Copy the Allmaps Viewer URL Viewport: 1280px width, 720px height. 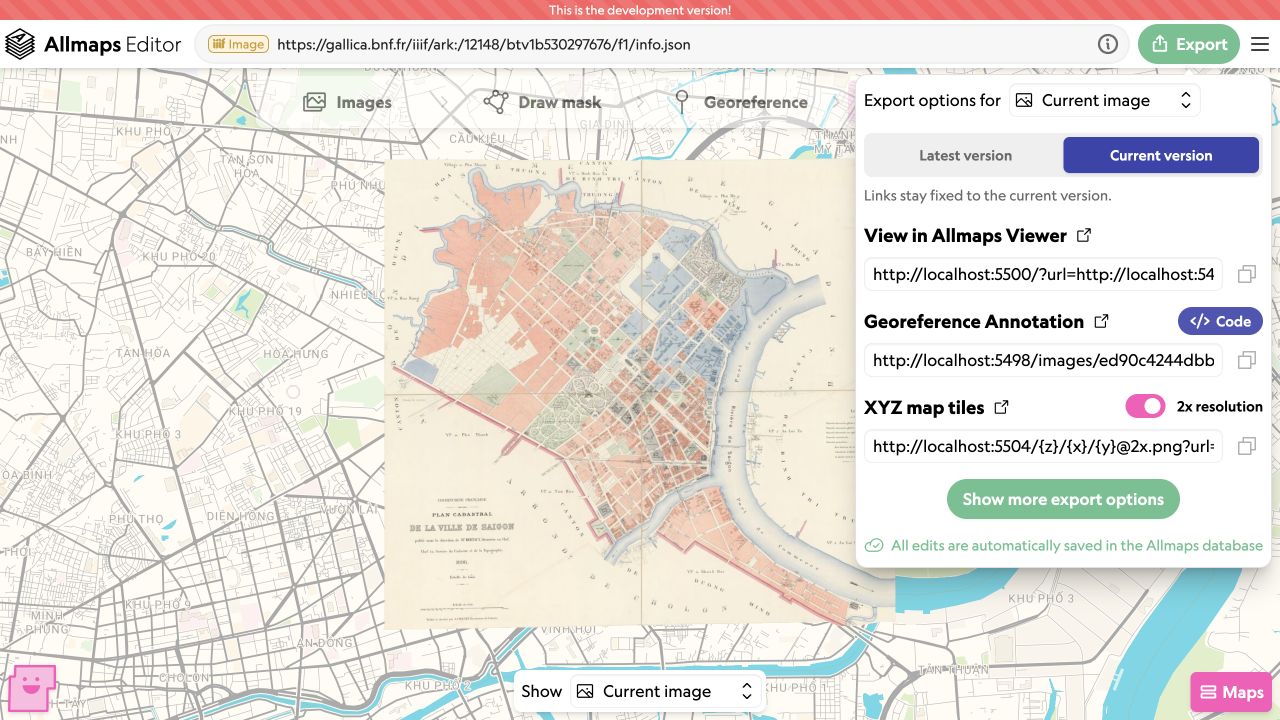coord(1247,274)
